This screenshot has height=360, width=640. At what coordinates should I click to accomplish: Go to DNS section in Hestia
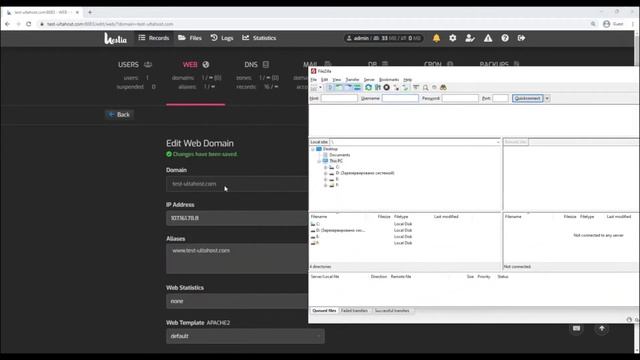click(x=256, y=64)
